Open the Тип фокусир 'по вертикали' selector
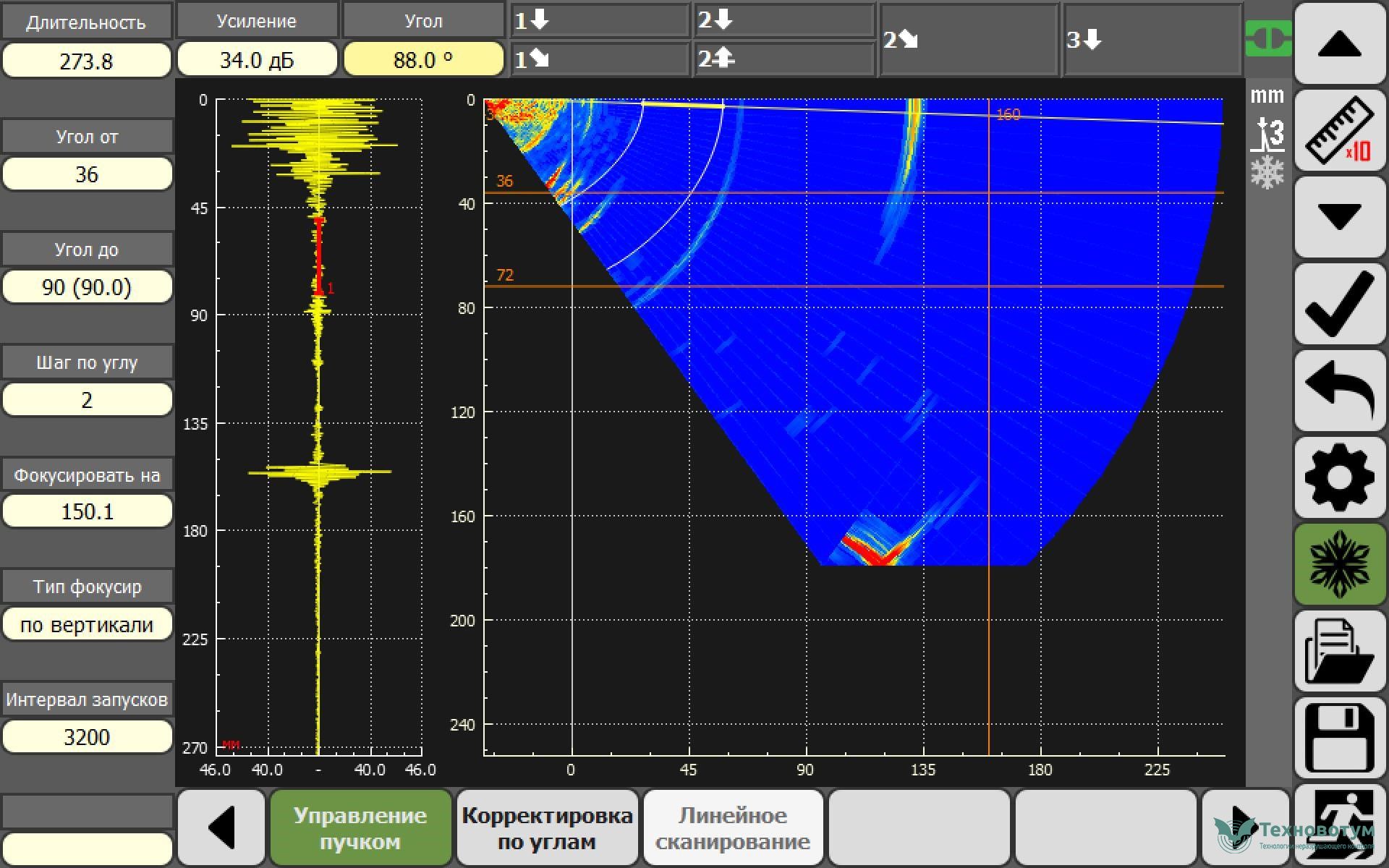This screenshot has width=1389, height=868. (x=87, y=624)
